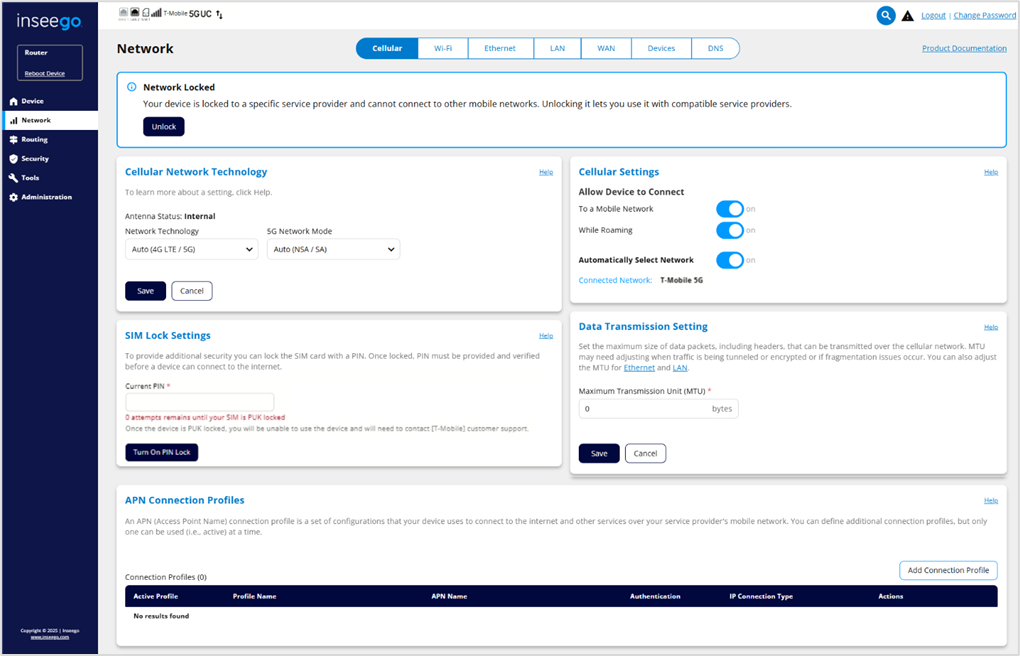Expand the 5G Network Mode dropdown

tap(333, 249)
